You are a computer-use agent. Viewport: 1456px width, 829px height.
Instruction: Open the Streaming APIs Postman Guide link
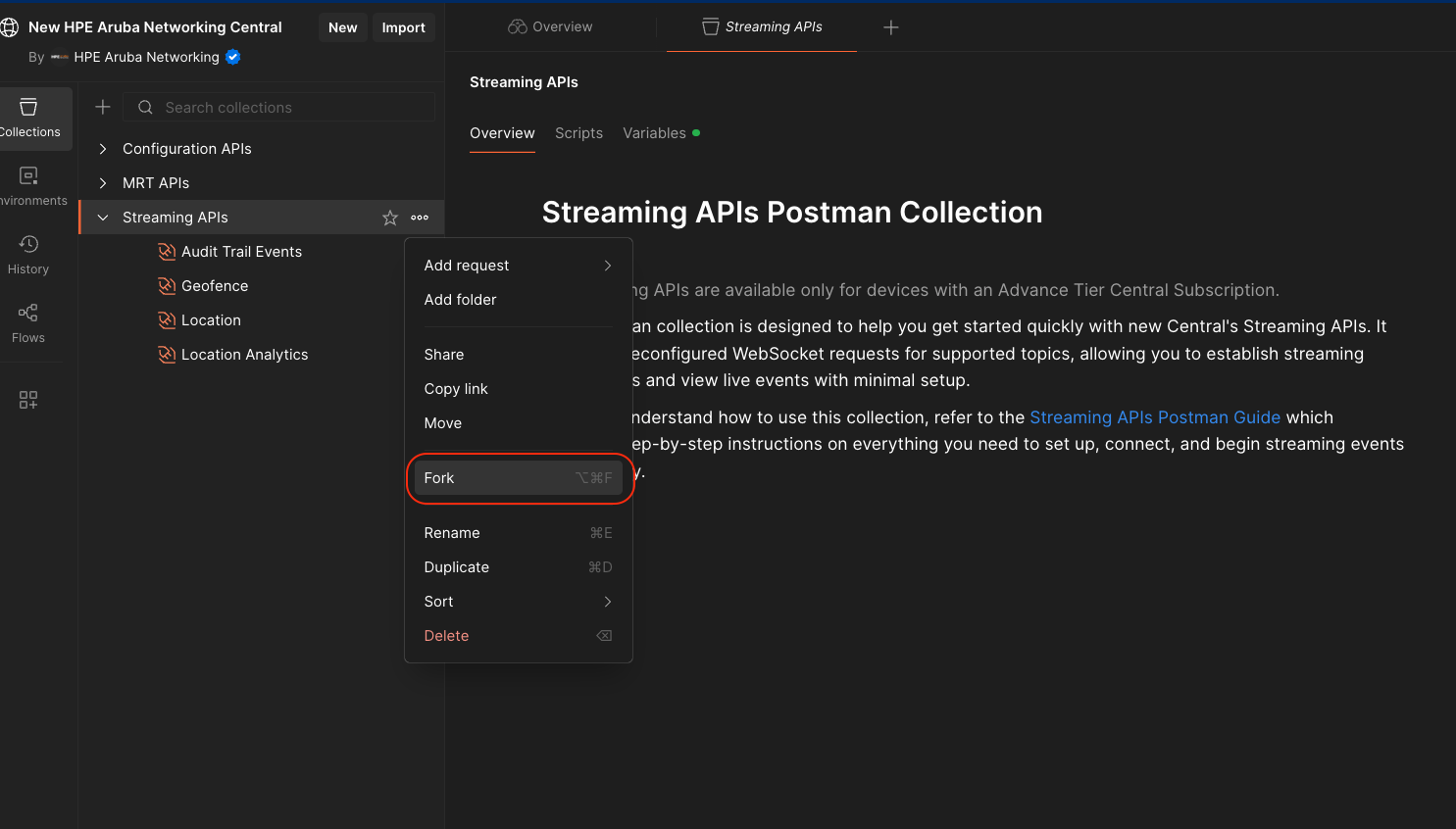(x=1155, y=417)
